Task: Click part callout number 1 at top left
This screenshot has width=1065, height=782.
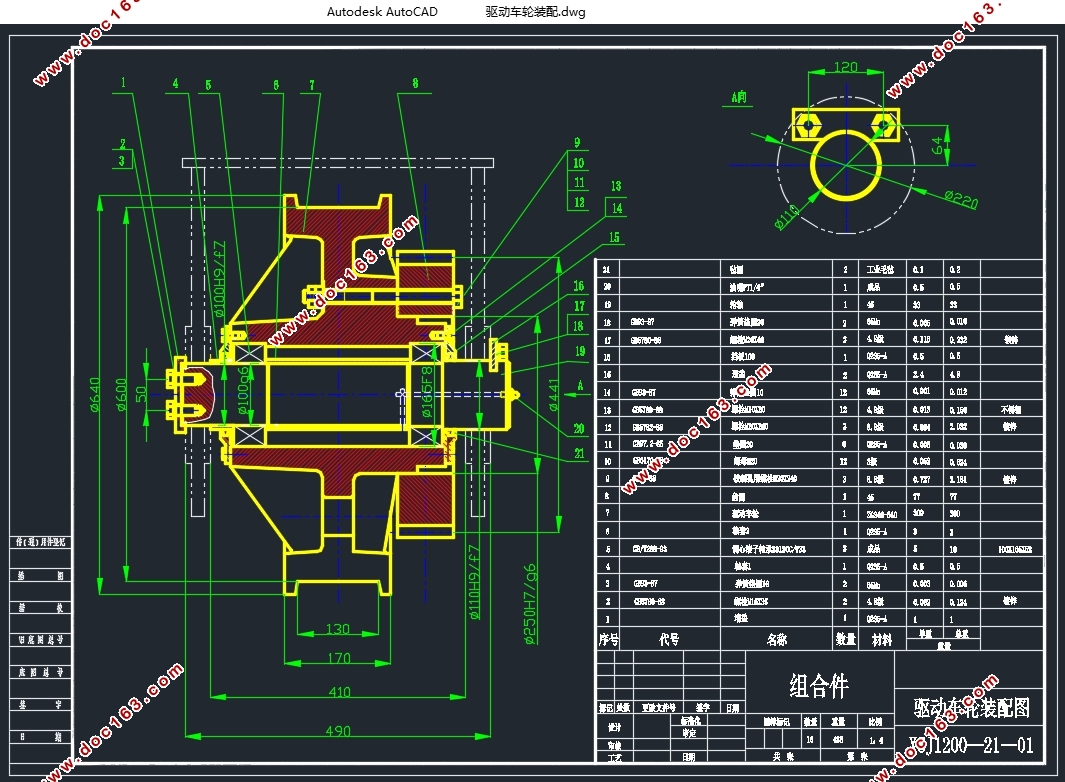Action: click(125, 84)
